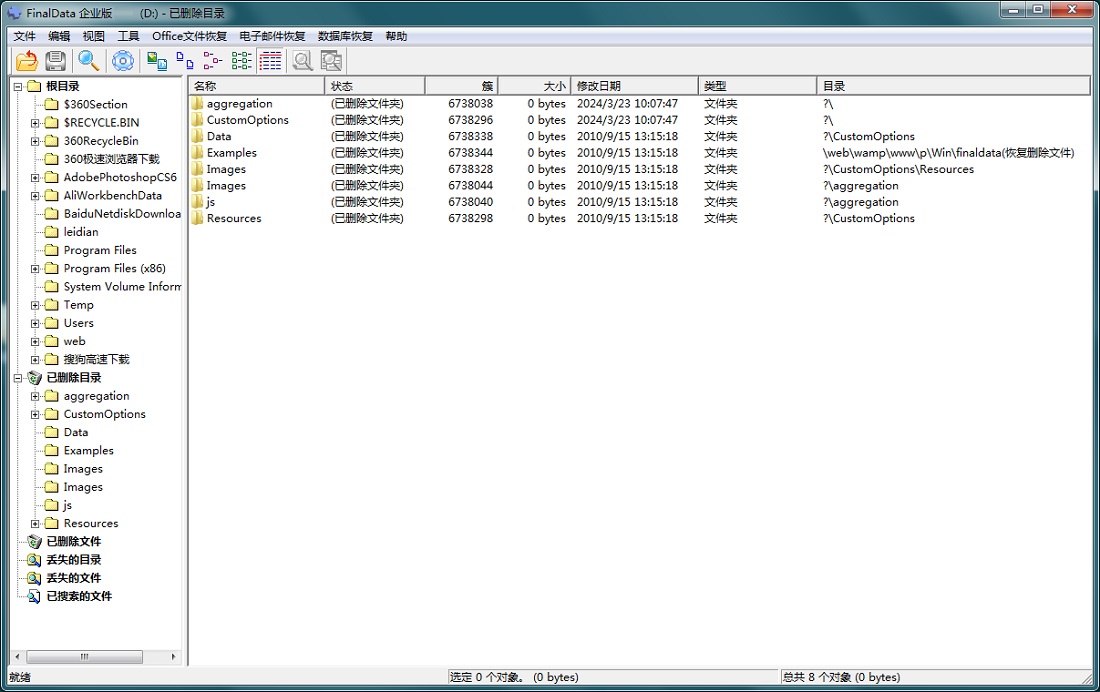
Task: Expand the Program Files (x86) folder node
Action: tap(35, 269)
